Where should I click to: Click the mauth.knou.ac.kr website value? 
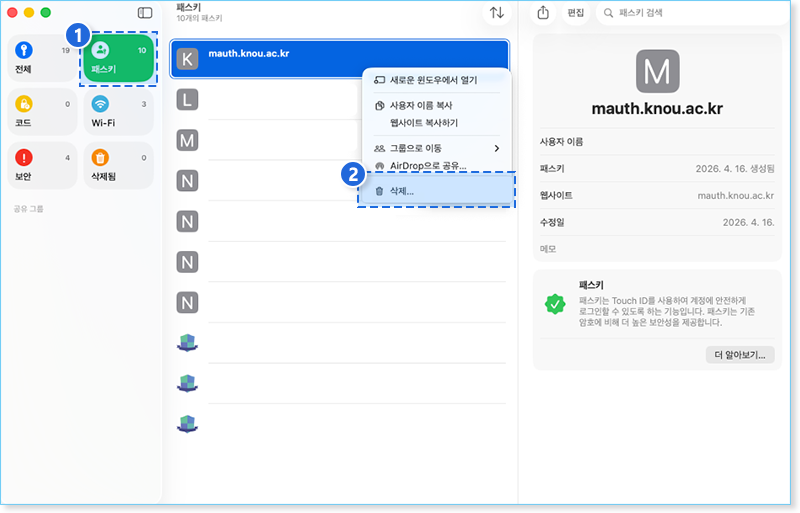pyautogui.click(x=735, y=196)
